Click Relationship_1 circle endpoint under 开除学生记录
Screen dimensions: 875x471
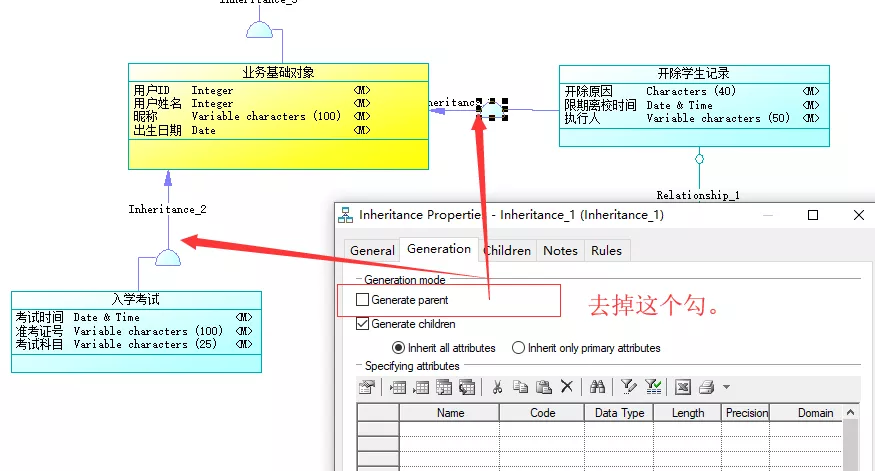point(699,159)
